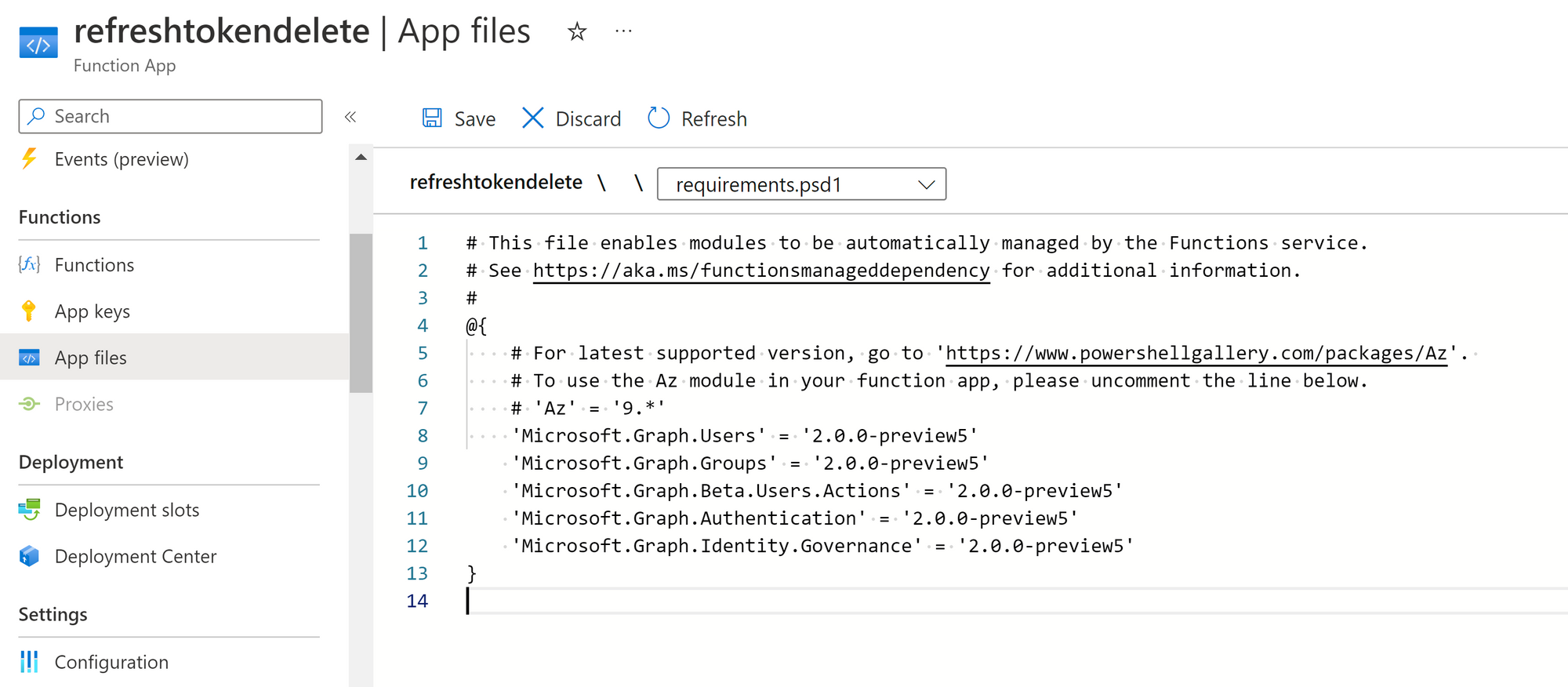Open the aka.ms functionsmanageddependency link
1568x687 pixels.
point(761,271)
